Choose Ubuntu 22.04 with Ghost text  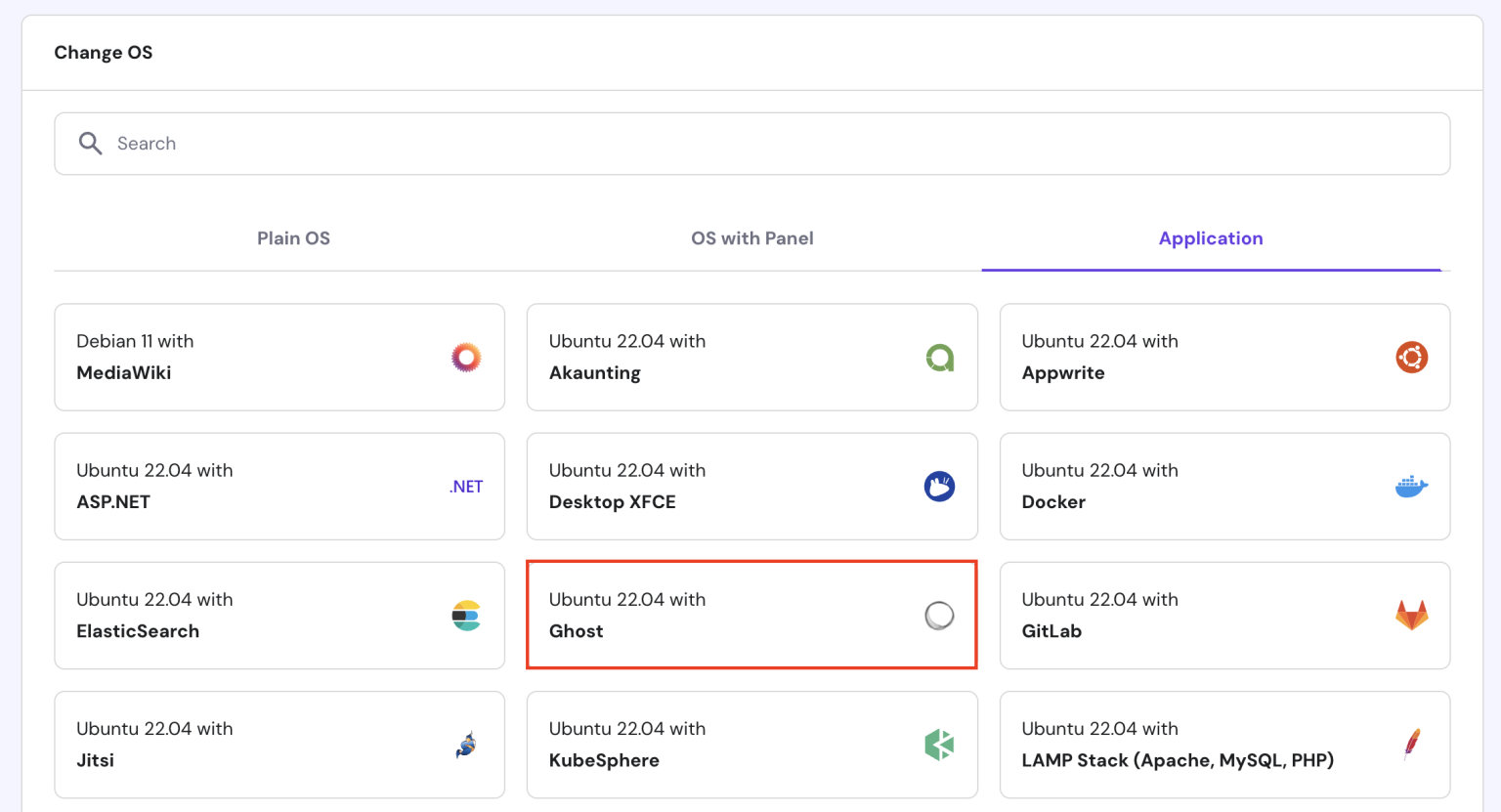tap(626, 616)
